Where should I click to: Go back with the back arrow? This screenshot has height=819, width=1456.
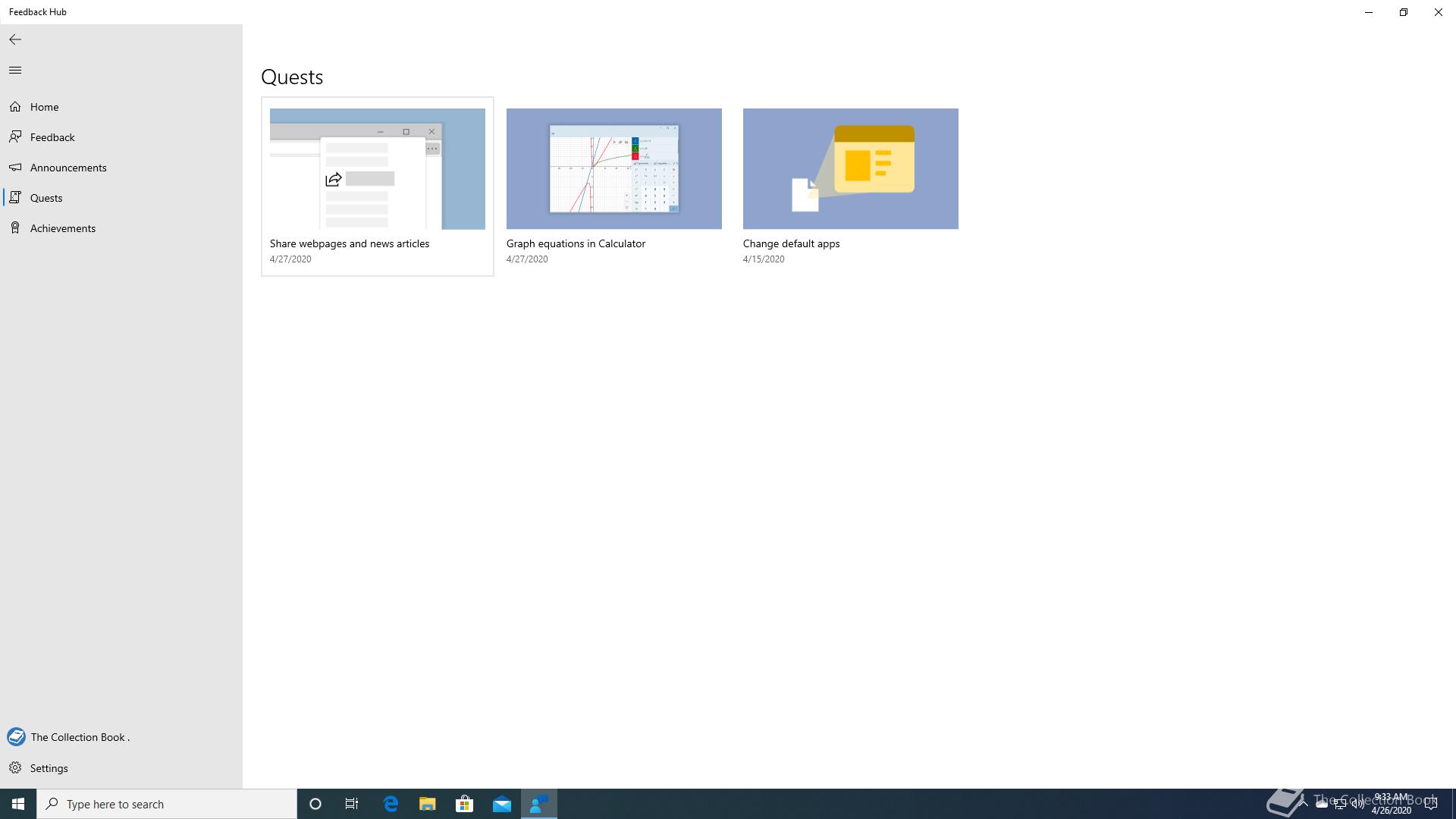[x=15, y=39]
